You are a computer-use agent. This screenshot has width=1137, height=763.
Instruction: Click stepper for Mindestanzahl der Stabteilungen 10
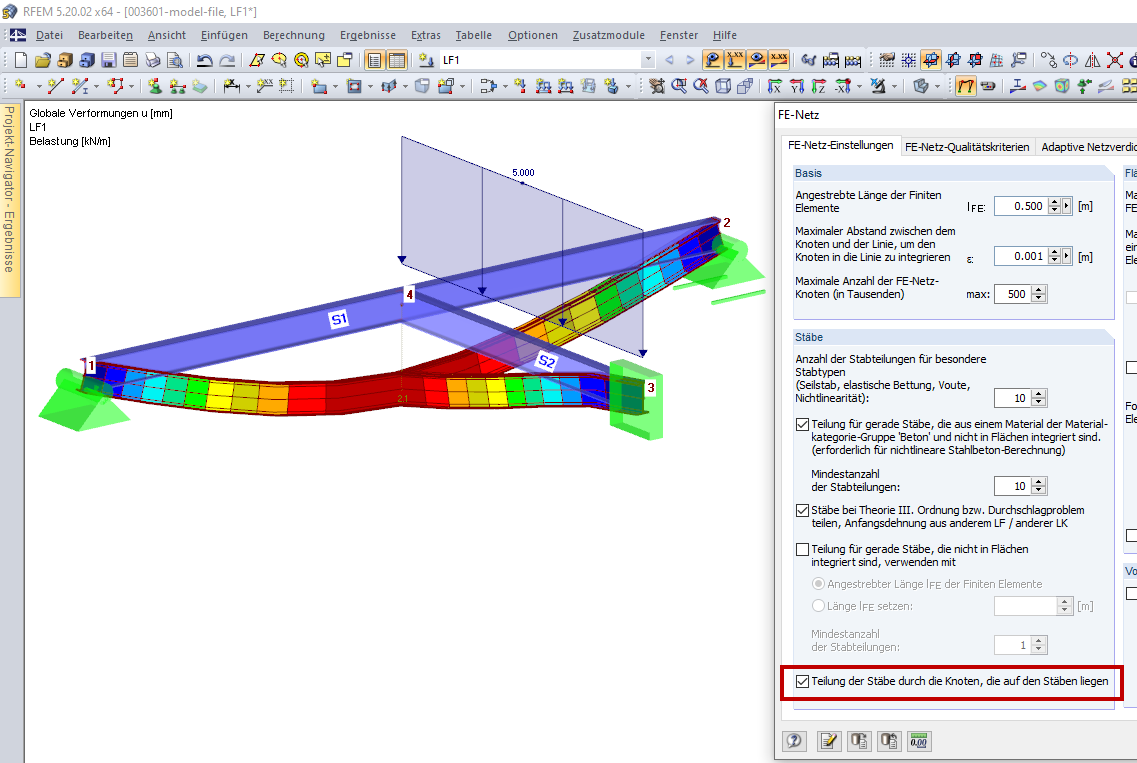tap(1039, 486)
